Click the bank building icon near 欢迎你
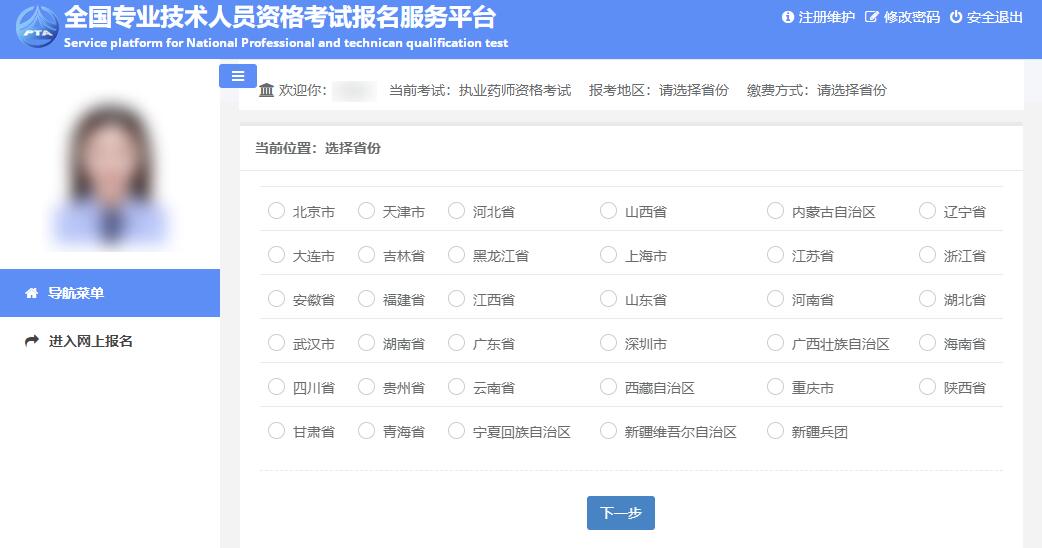 [266, 90]
